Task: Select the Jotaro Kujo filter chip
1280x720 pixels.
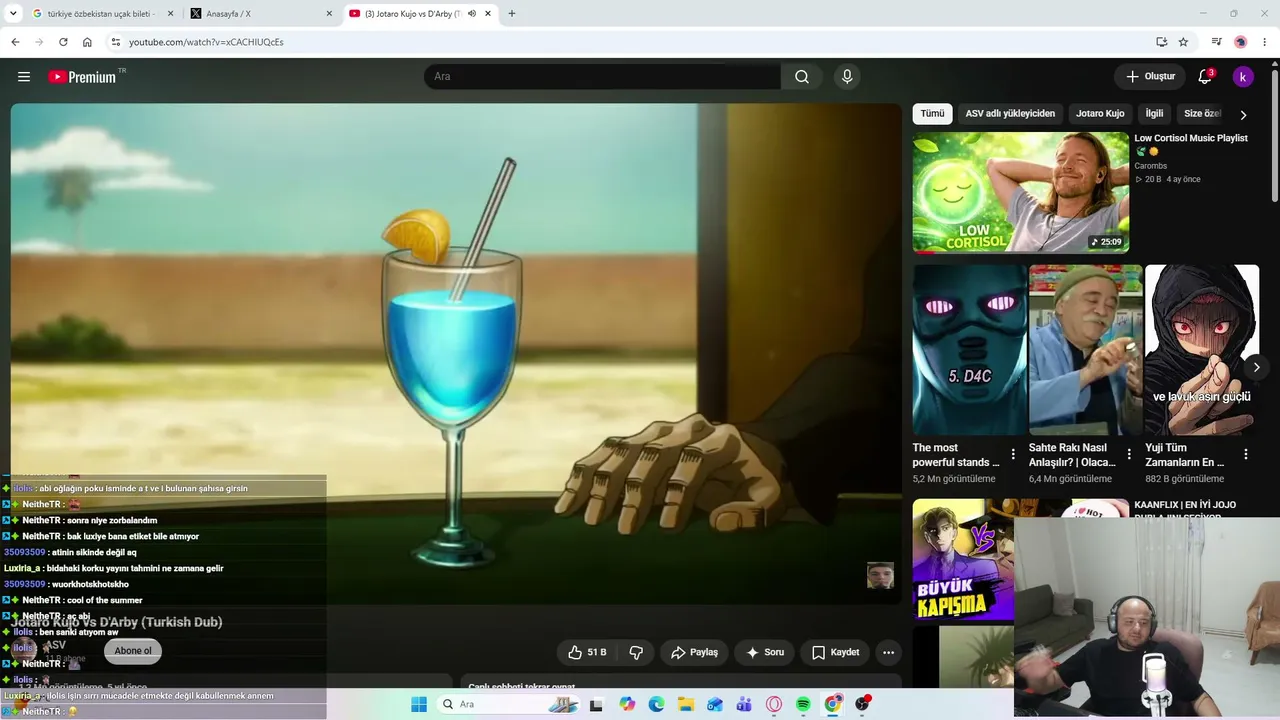Action: click(x=1100, y=114)
